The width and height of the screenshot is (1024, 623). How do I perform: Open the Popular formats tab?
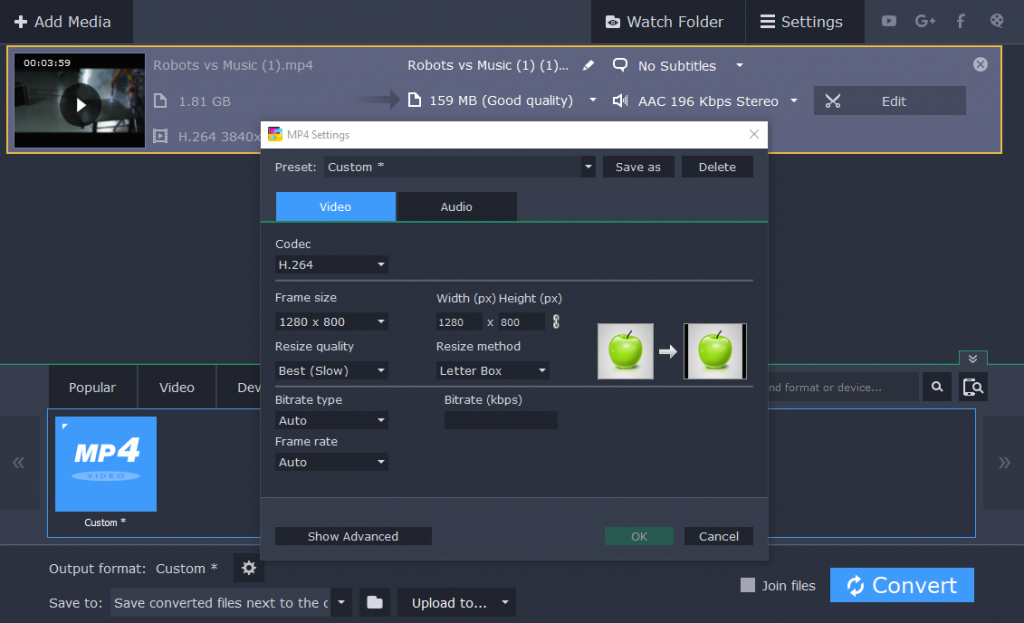pos(92,387)
